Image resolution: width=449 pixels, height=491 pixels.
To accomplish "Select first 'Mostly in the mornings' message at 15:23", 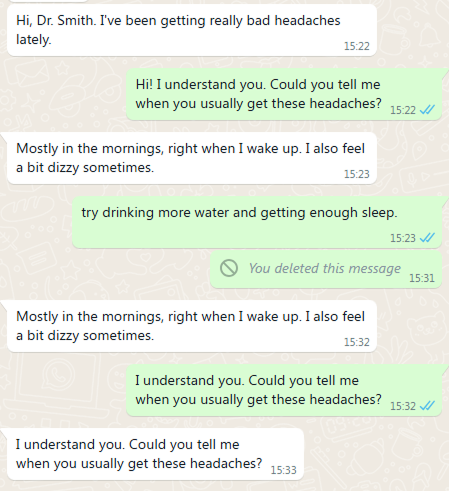I will tap(192, 158).
